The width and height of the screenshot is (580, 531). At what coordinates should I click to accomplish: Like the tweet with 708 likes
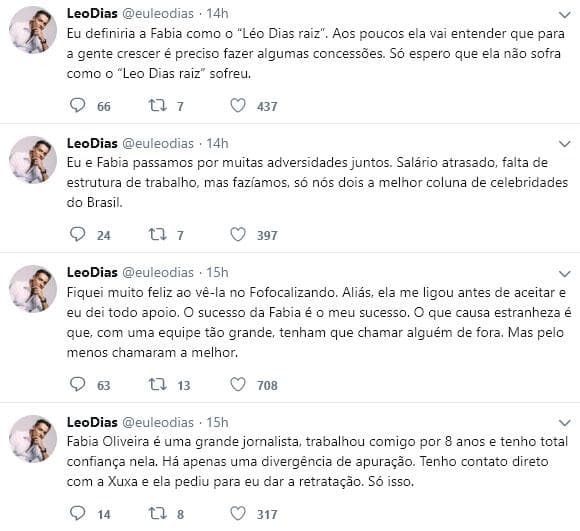point(237,385)
